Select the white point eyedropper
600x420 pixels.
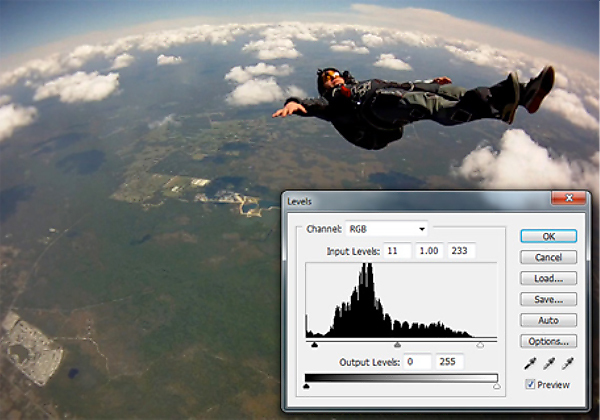[567, 363]
